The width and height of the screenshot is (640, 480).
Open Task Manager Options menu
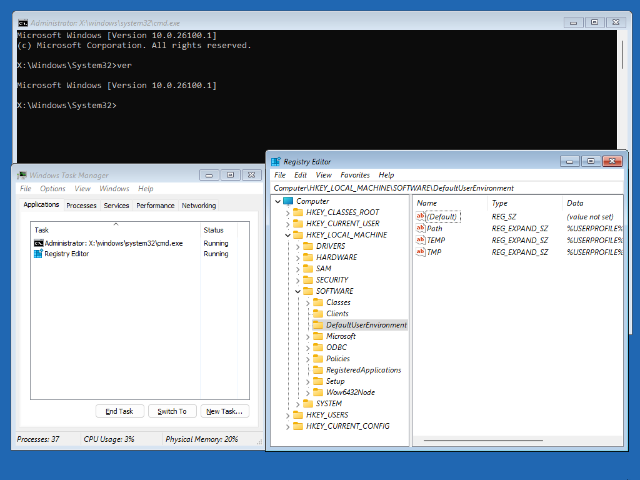[53, 189]
